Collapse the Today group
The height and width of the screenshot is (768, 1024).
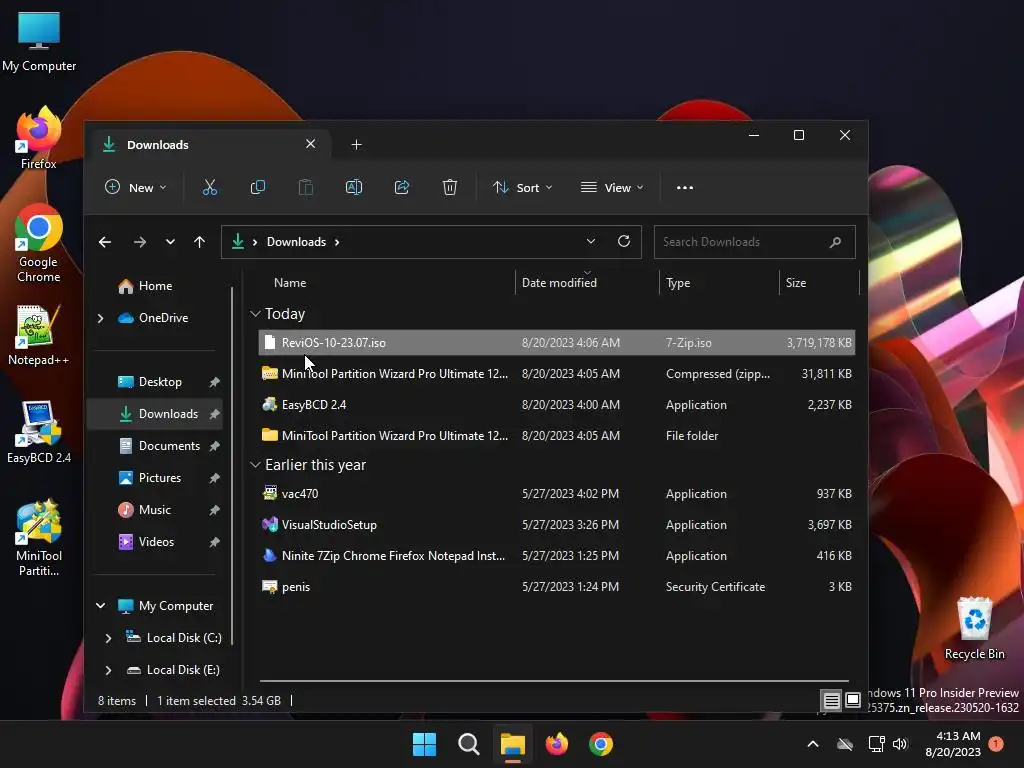pyautogui.click(x=255, y=314)
